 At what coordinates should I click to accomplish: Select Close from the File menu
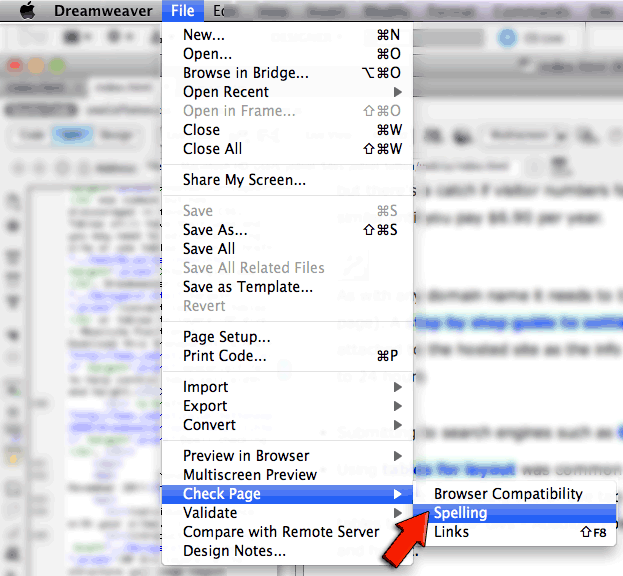pos(288,130)
